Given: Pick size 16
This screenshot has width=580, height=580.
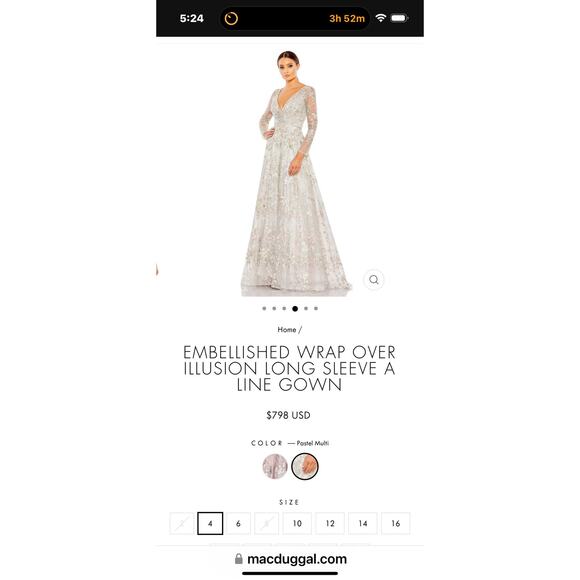Looking at the screenshot, I should point(396,523).
